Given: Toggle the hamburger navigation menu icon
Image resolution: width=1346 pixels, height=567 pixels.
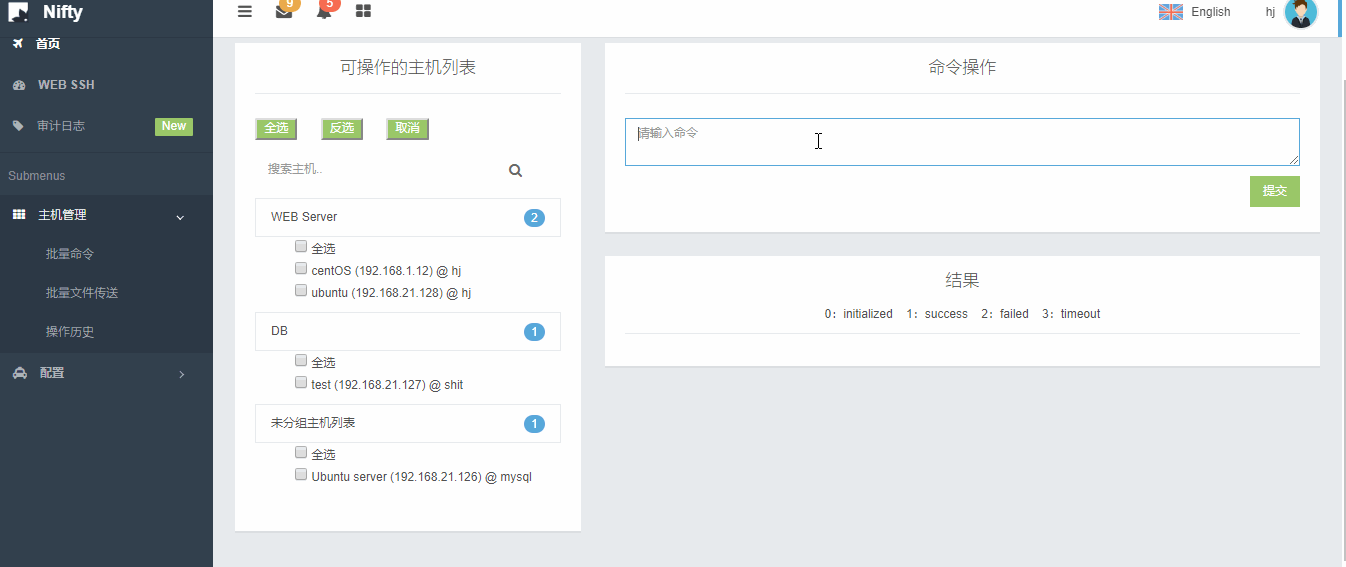Looking at the screenshot, I should 245,11.
